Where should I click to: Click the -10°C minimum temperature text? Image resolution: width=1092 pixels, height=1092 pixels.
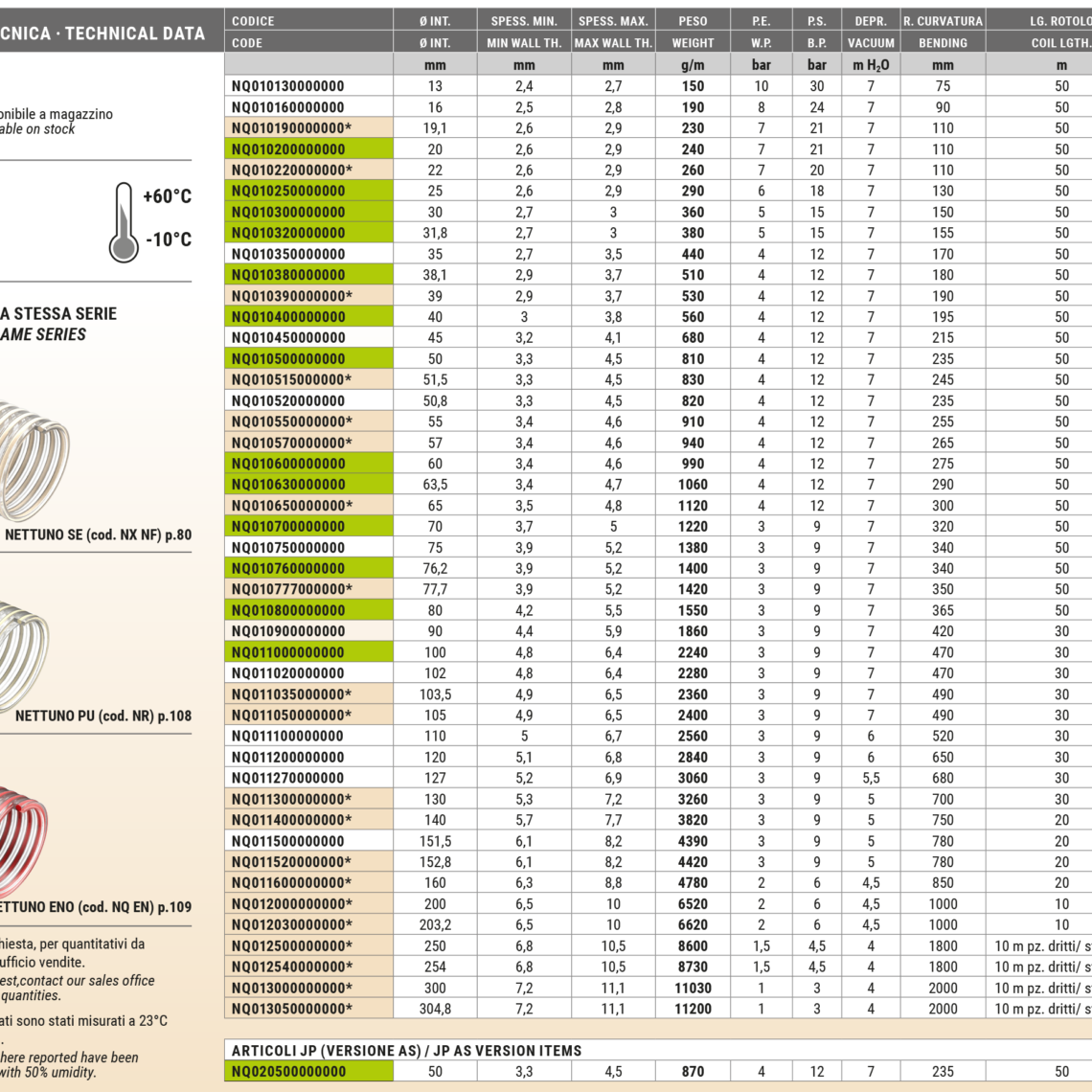(x=169, y=239)
